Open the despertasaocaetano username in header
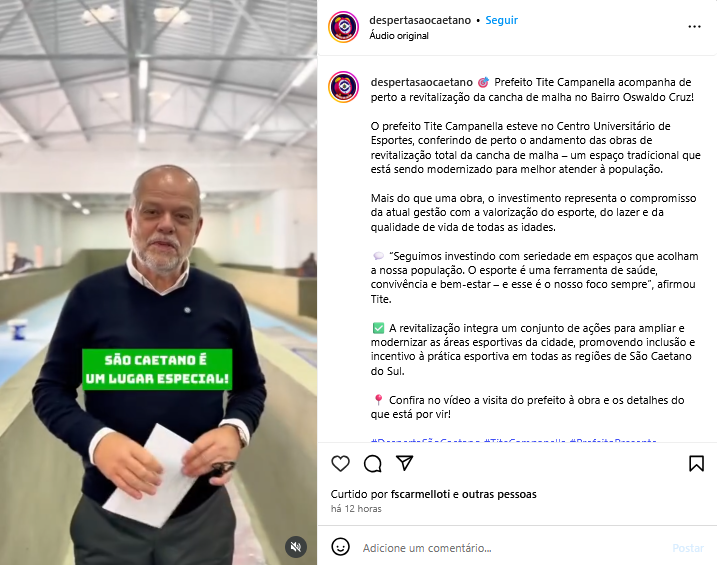The height and width of the screenshot is (565, 717). 420,20
